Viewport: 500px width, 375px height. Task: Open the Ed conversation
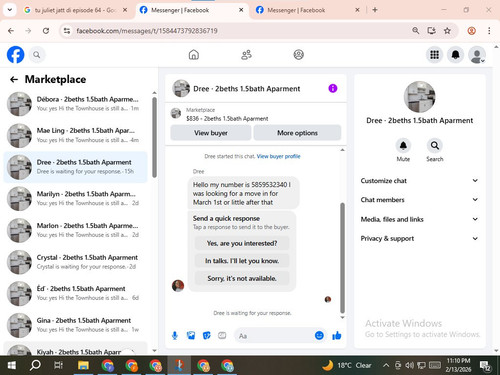point(75,293)
